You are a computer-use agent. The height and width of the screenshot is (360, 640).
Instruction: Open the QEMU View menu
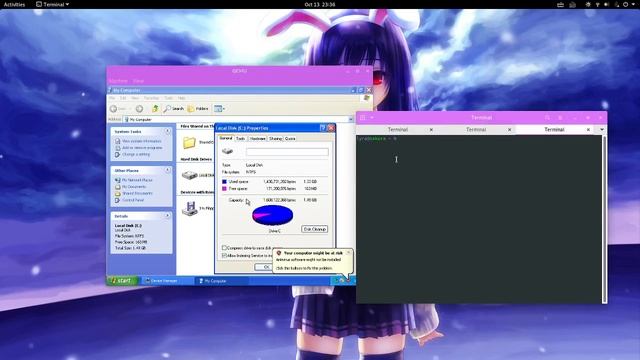click(138, 81)
